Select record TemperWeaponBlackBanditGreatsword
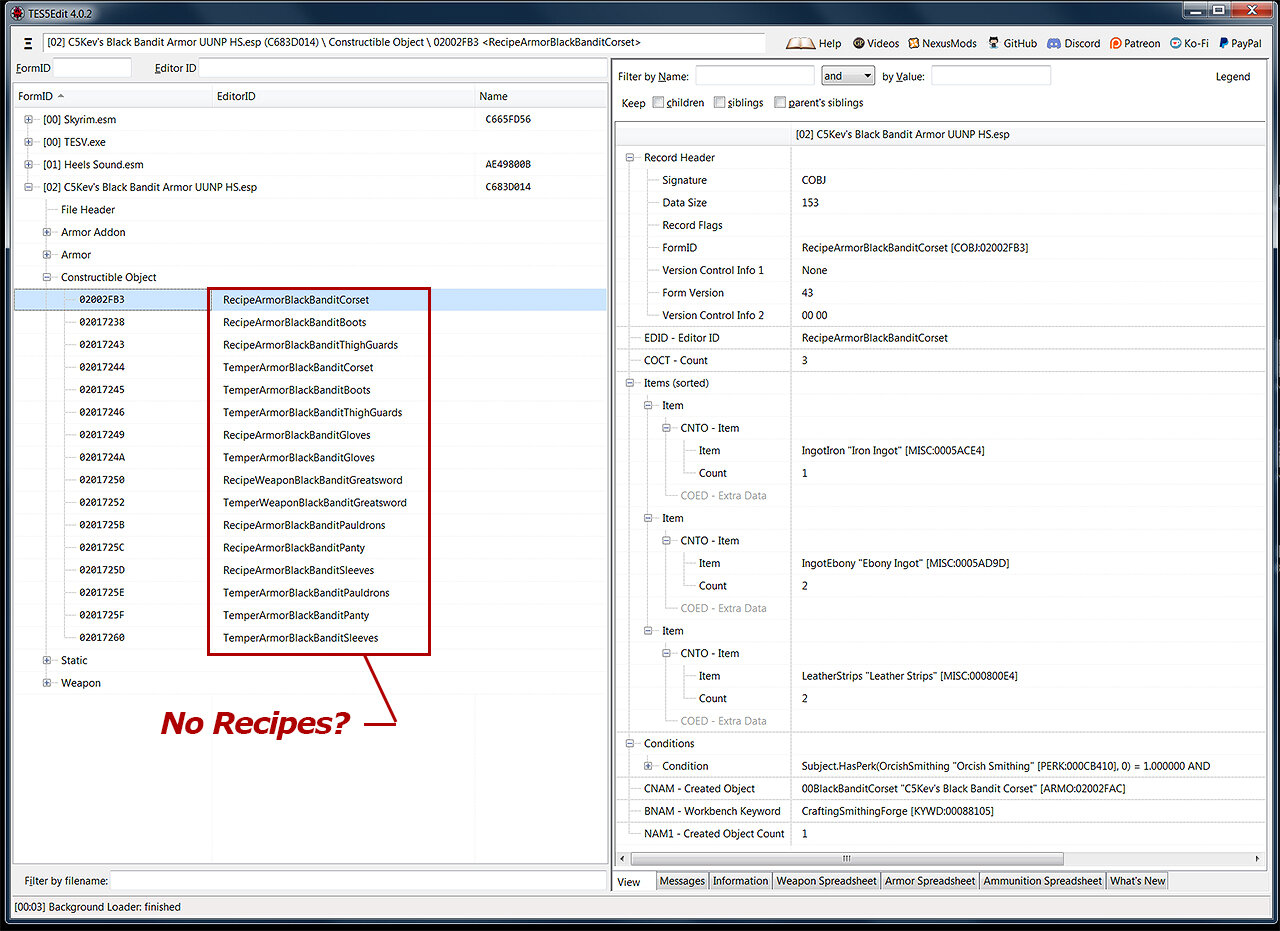 [315, 503]
